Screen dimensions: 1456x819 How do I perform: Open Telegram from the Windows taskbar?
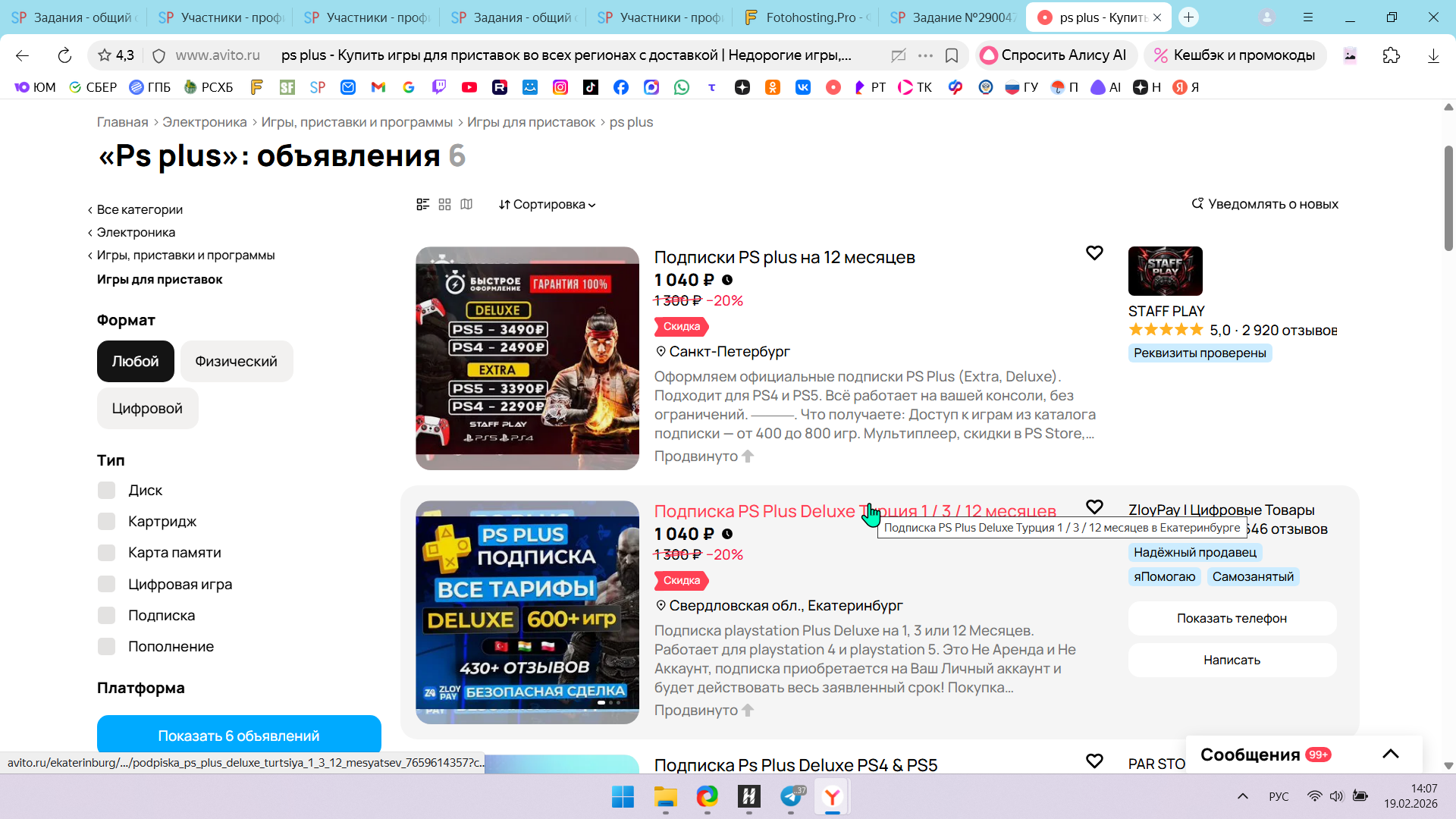(791, 797)
